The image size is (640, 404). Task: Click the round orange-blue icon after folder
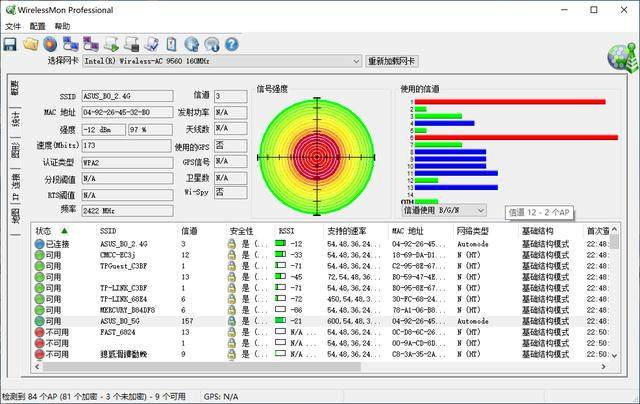[49, 44]
